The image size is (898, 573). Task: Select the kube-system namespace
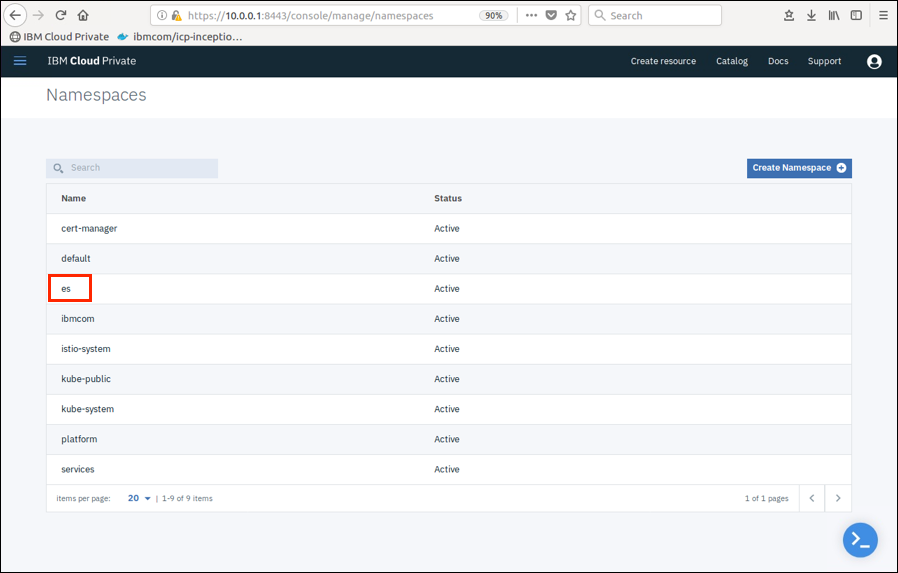(88, 409)
